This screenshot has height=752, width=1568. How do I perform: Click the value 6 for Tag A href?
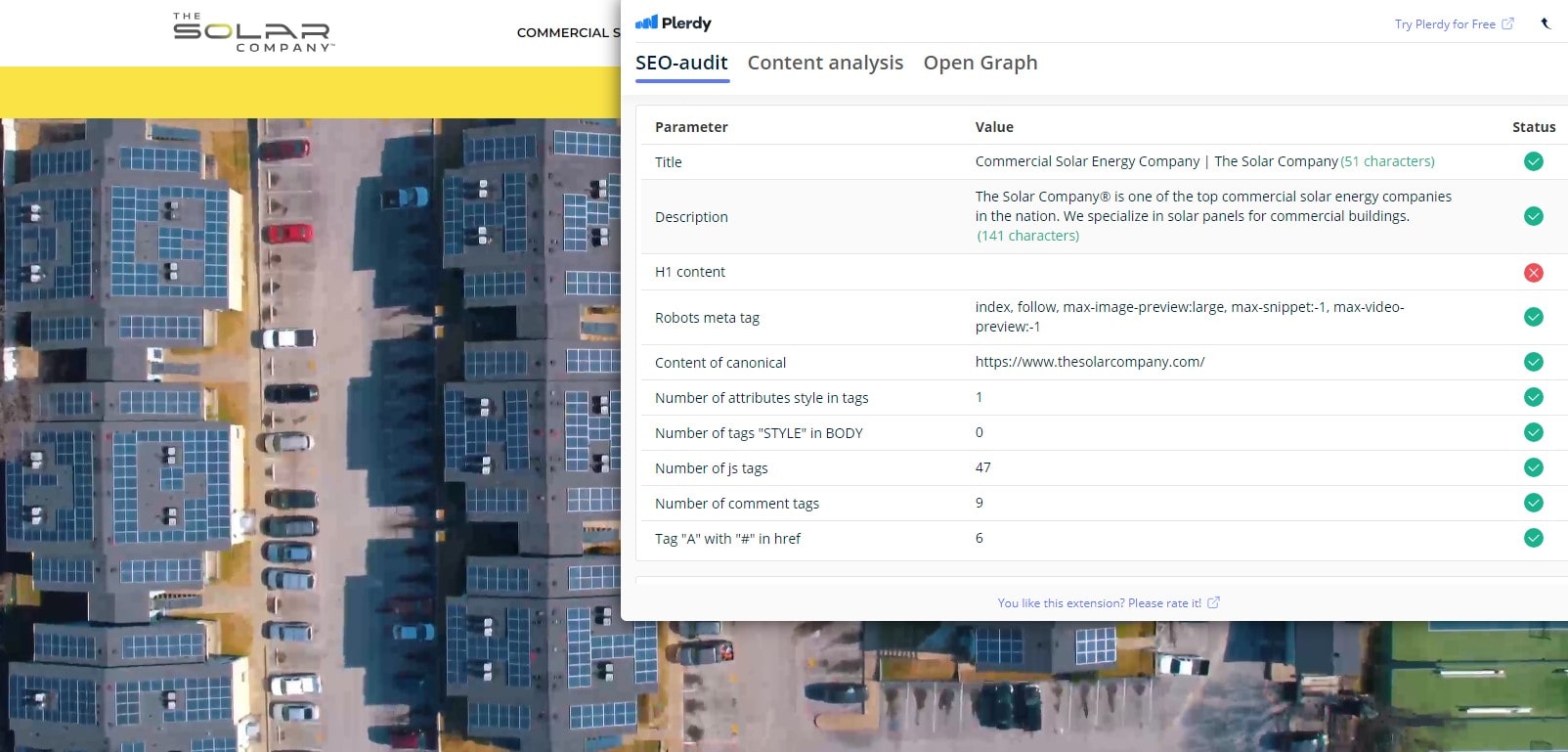coord(980,538)
